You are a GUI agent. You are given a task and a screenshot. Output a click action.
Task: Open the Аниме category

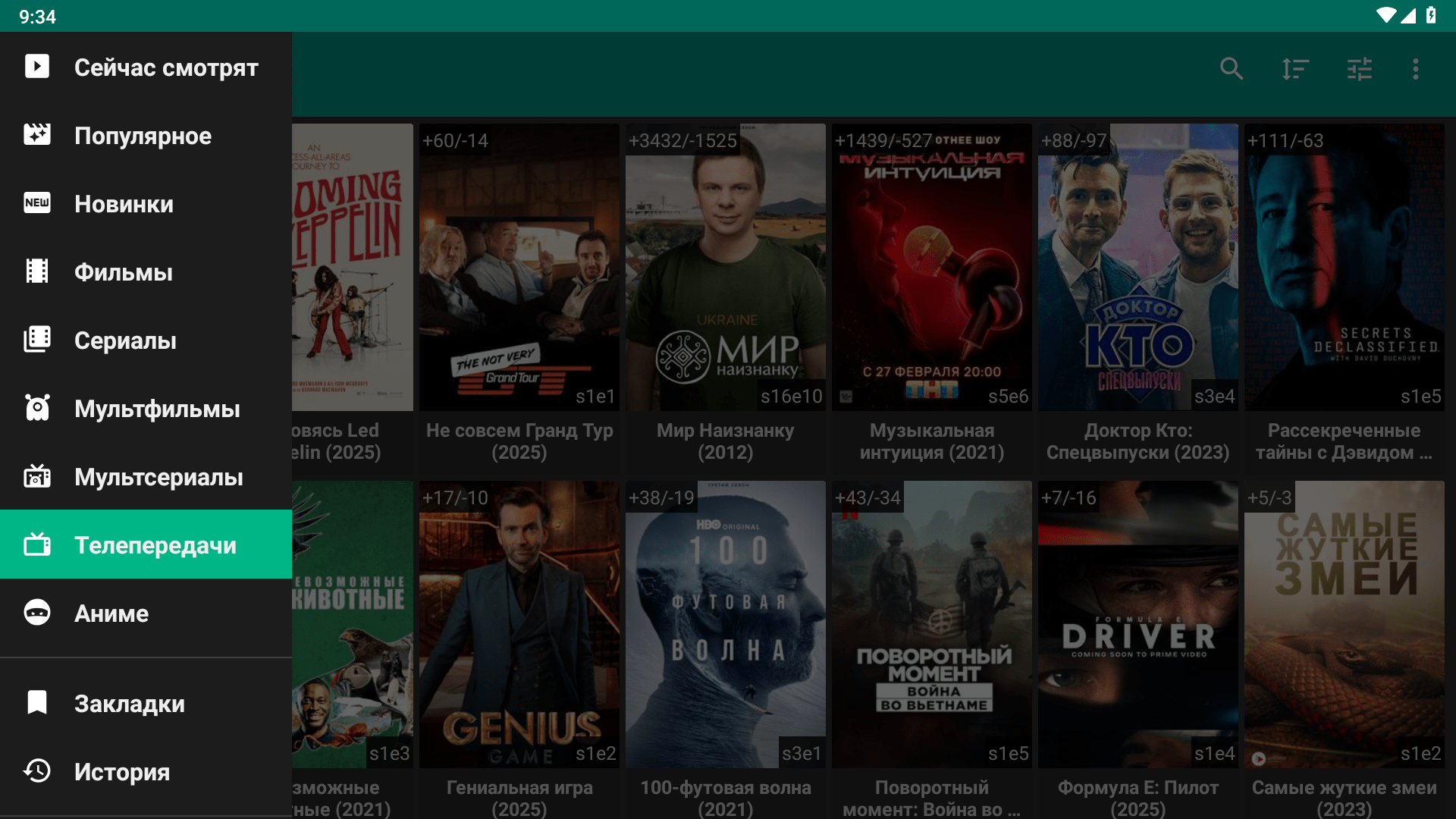pos(146,613)
